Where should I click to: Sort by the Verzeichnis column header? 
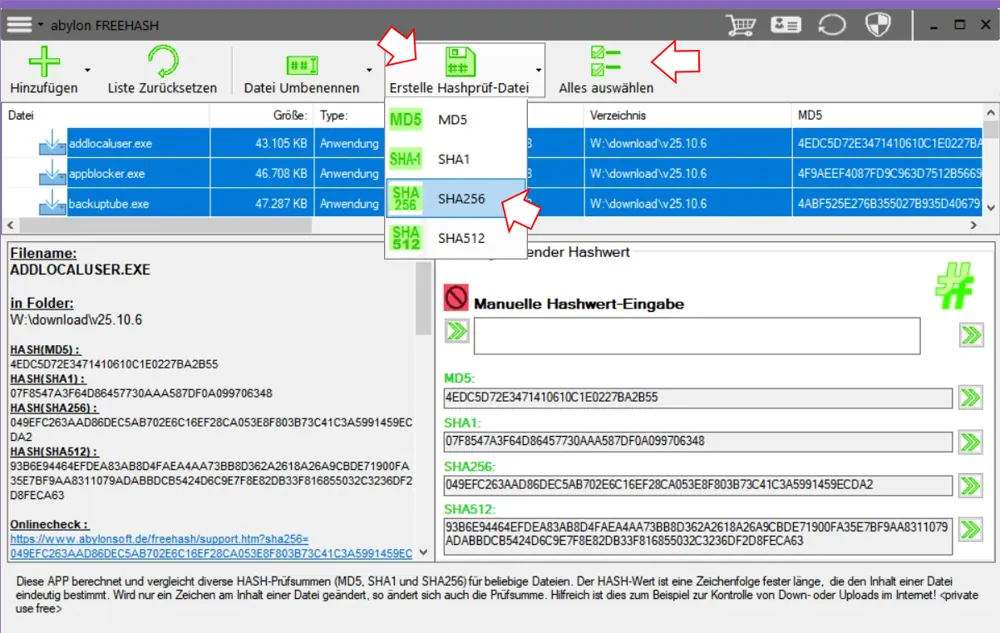coord(688,115)
